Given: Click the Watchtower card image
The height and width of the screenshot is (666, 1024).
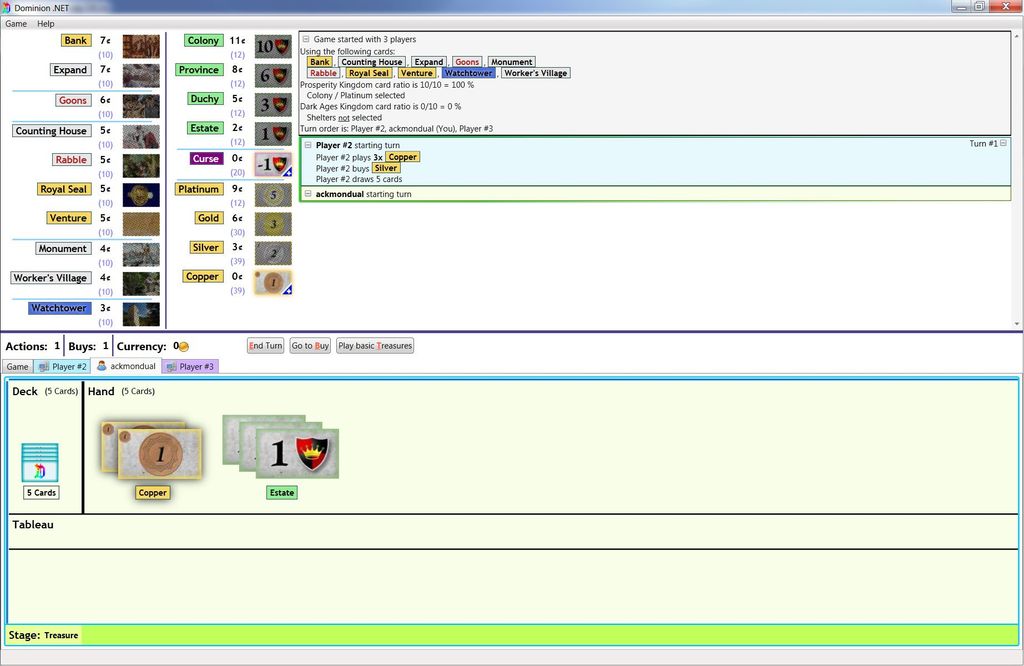Looking at the screenshot, I should pos(141,314).
